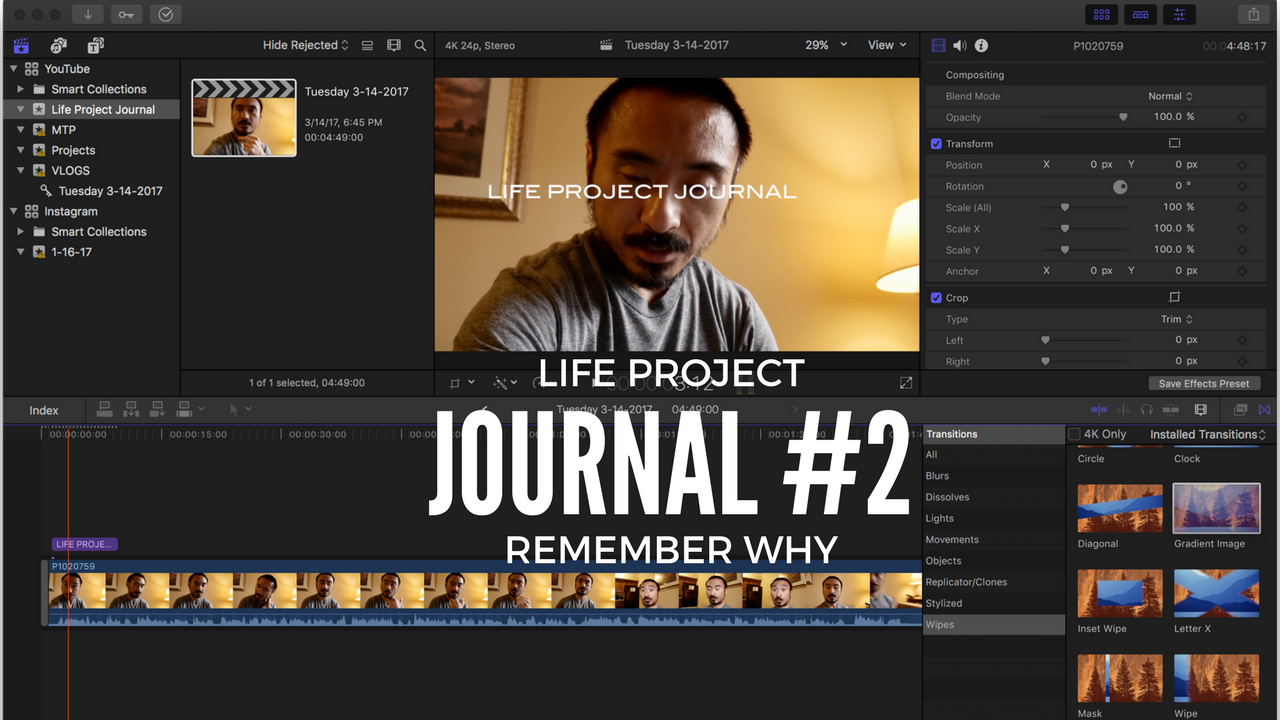This screenshot has height=720, width=1280.
Task: Select the Dissolves transition category
Action: pyautogui.click(x=947, y=497)
